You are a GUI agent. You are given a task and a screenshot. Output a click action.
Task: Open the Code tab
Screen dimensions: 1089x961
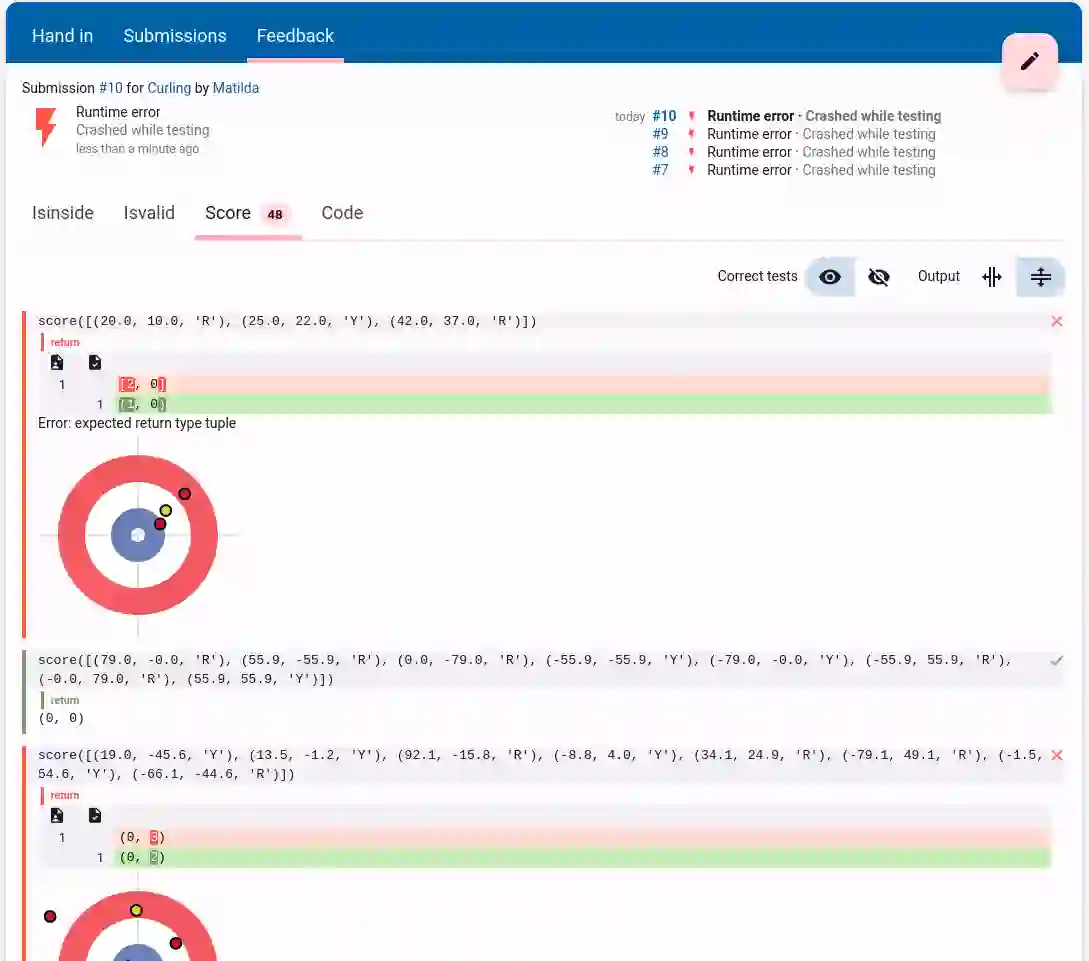pyautogui.click(x=342, y=212)
